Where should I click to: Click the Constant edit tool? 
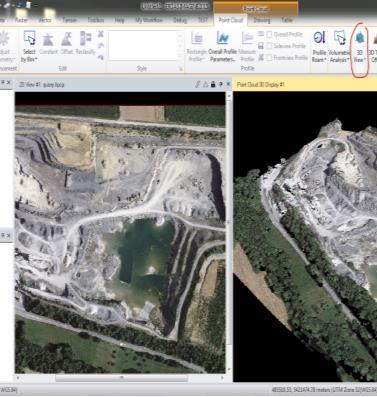[49, 43]
